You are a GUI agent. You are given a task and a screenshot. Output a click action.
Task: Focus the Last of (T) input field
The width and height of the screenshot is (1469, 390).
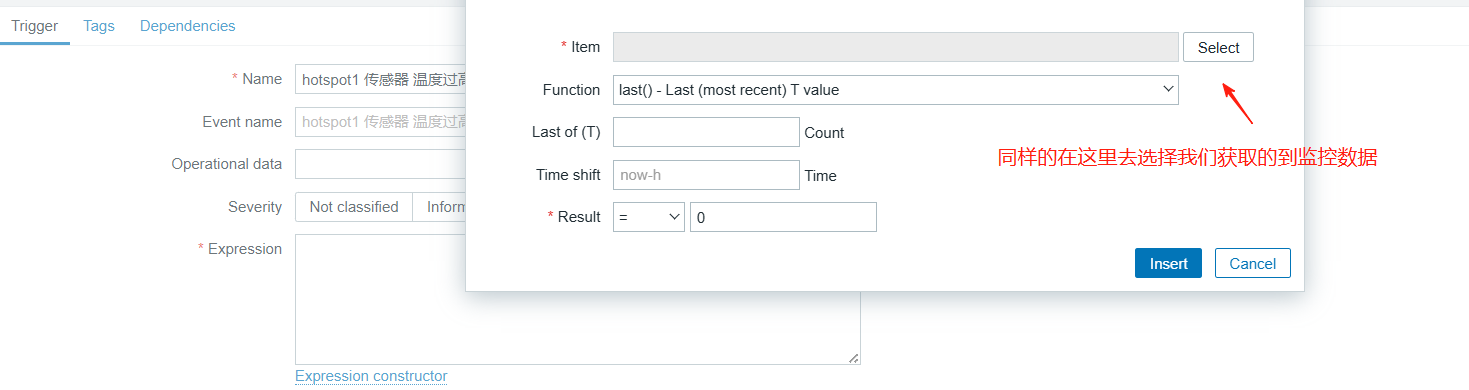coord(706,132)
